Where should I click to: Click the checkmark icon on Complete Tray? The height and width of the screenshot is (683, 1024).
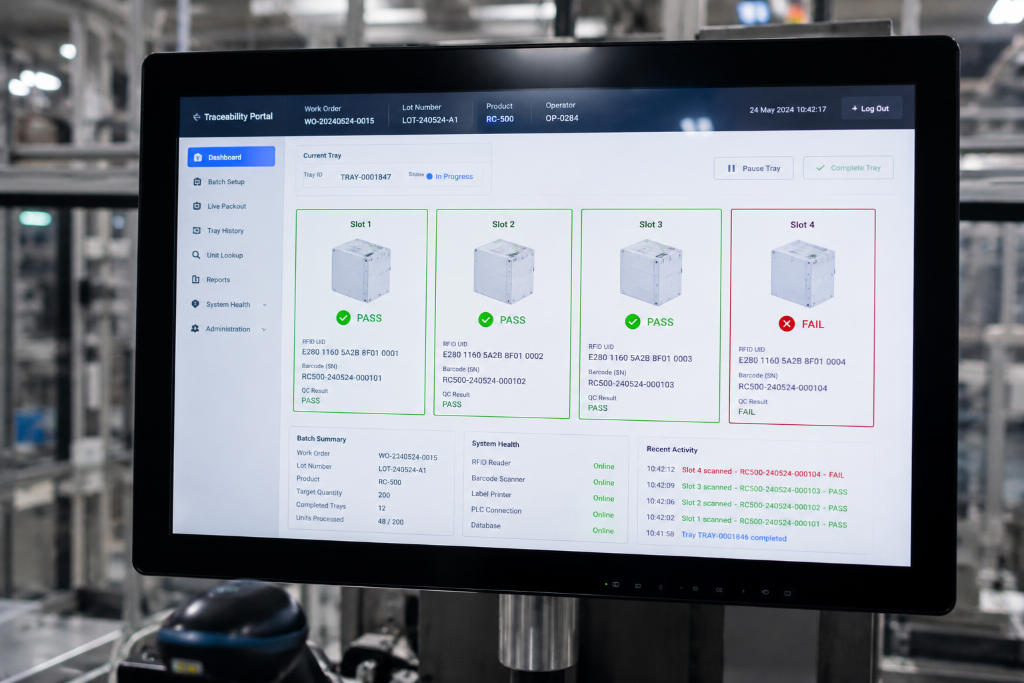point(820,168)
